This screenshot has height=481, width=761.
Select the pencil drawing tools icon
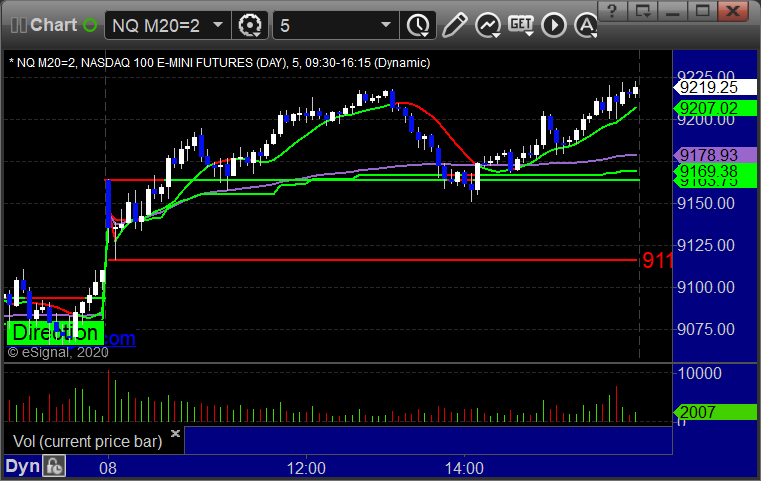(x=454, y=25)
